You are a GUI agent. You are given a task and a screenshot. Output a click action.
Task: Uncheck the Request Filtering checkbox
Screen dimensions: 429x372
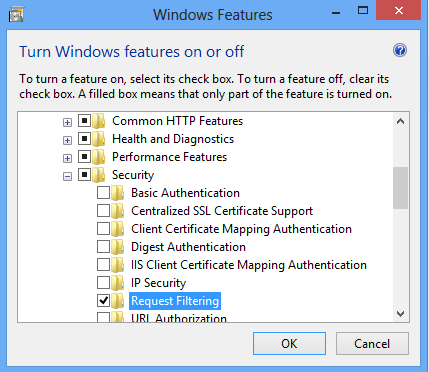[x=103, y=301]
